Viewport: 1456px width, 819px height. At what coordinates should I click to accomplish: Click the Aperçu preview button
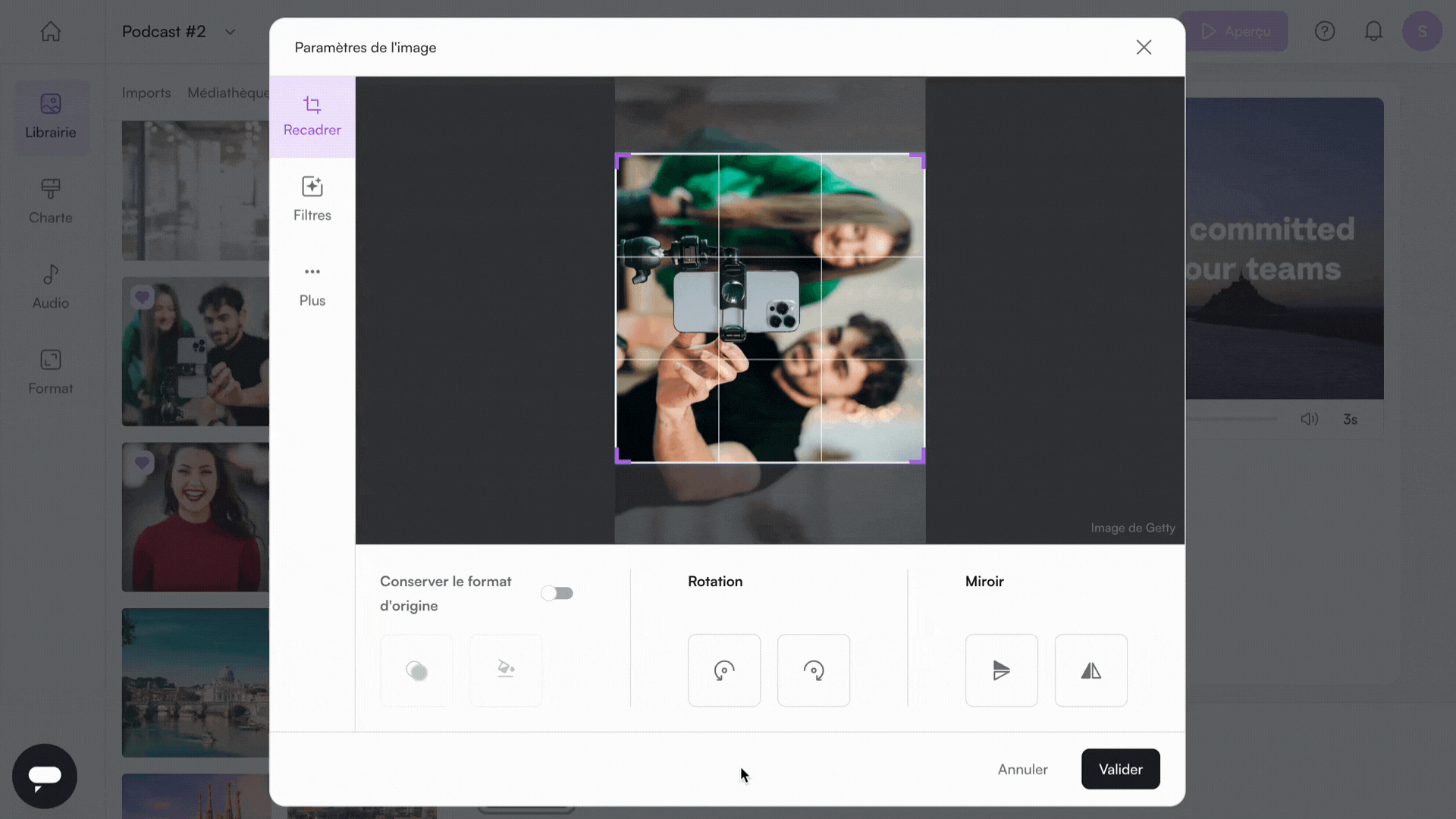[x=1235, y=31]
